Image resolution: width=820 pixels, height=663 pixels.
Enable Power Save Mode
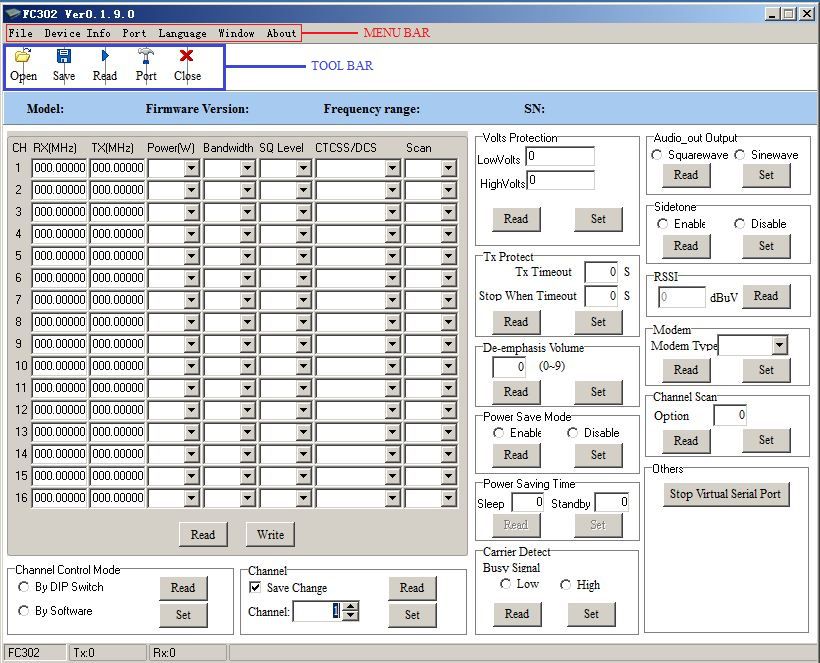498,433
